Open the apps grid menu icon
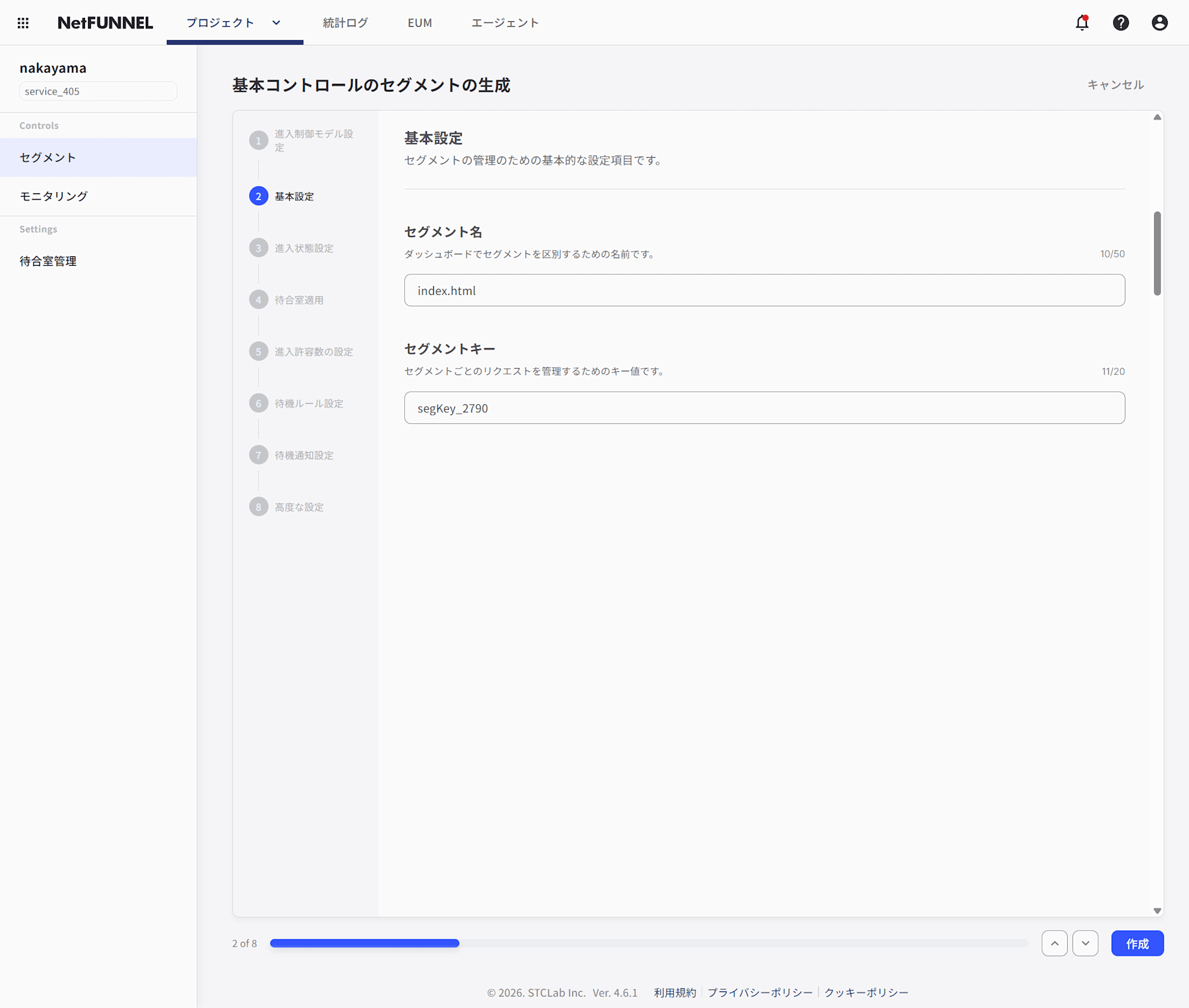 (23, 23)
